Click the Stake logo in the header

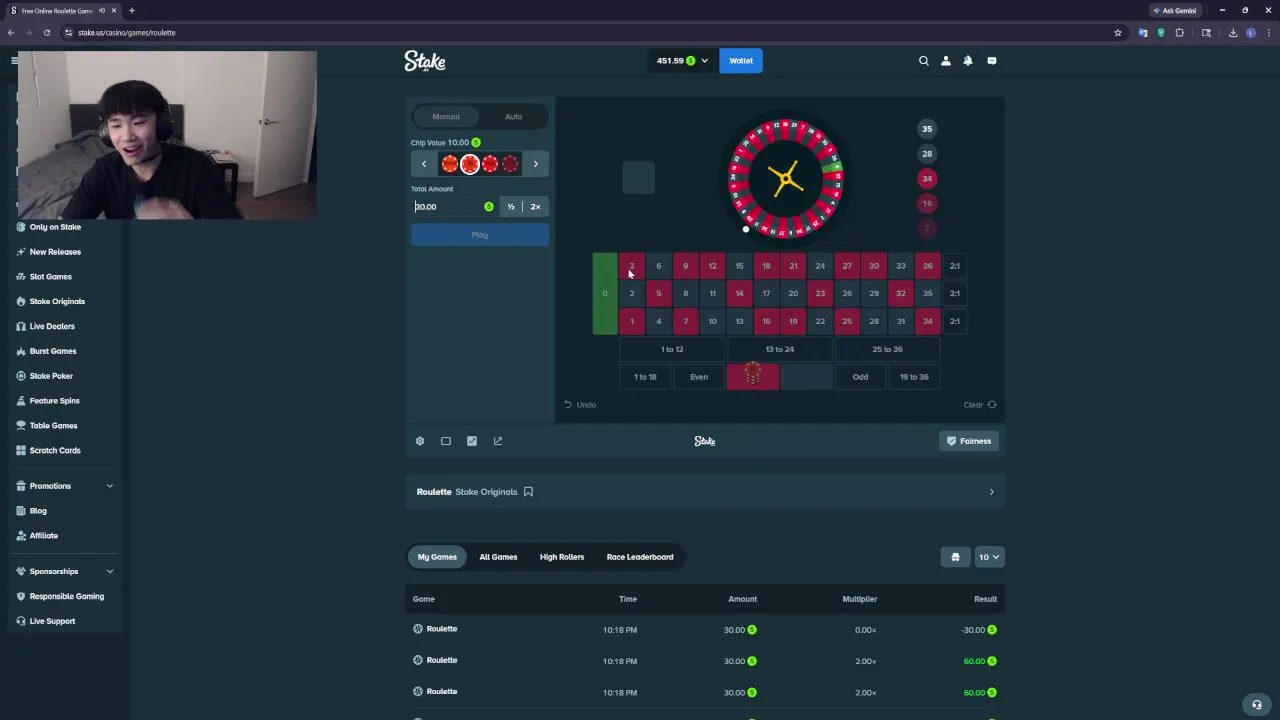425,61
